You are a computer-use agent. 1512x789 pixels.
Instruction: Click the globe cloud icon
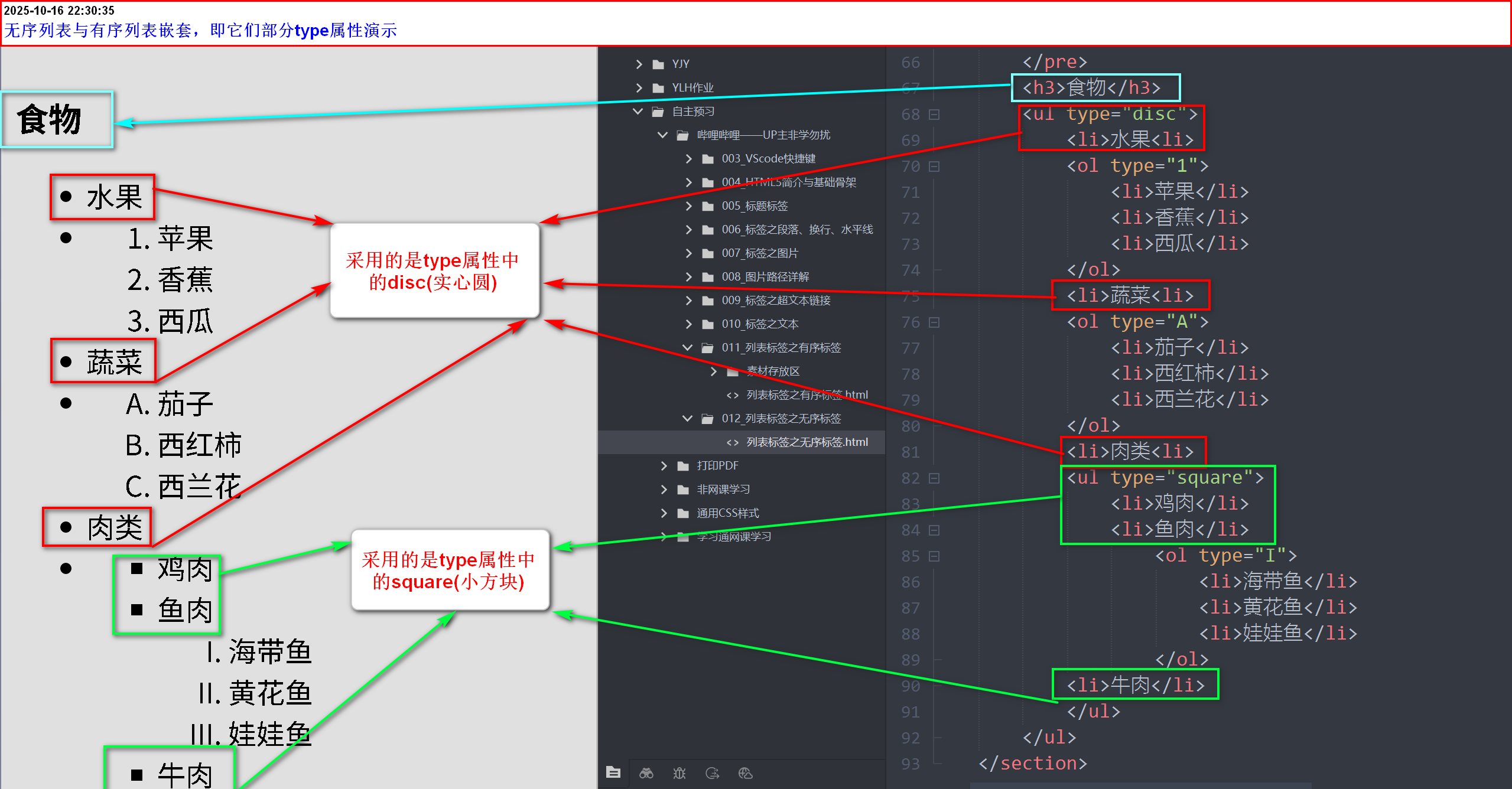[746, 773]
